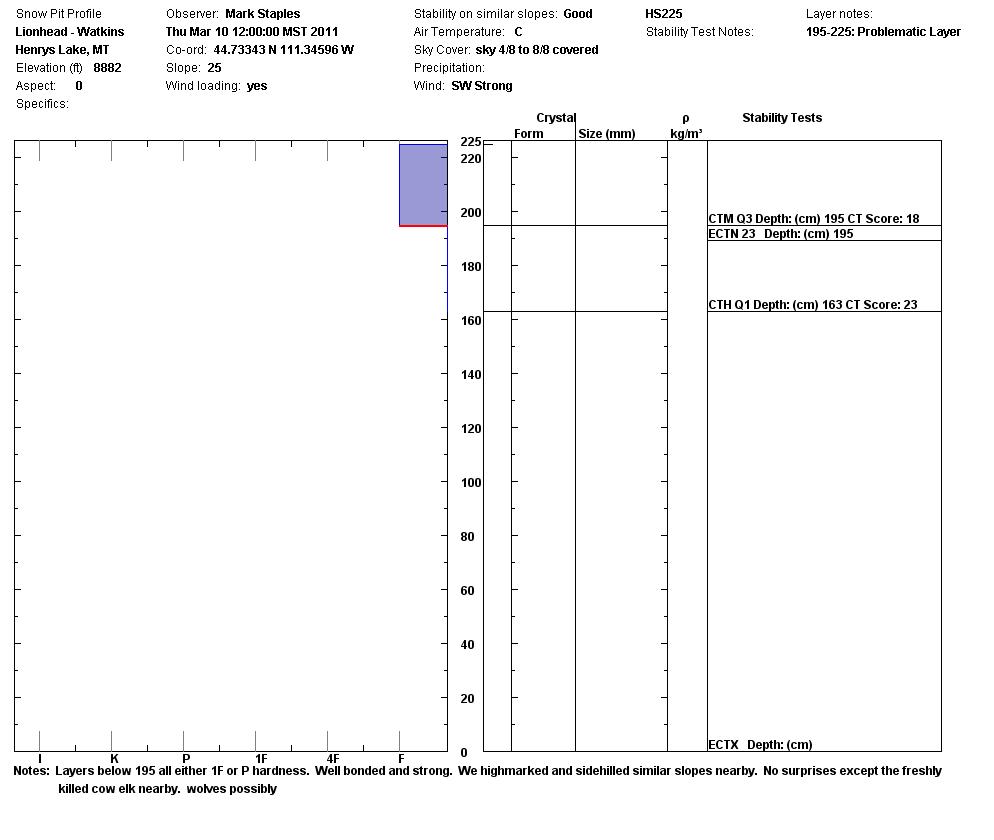This screenshot has height=840, width=994.
Task: Click the depth label '160'
Action: 471,321
